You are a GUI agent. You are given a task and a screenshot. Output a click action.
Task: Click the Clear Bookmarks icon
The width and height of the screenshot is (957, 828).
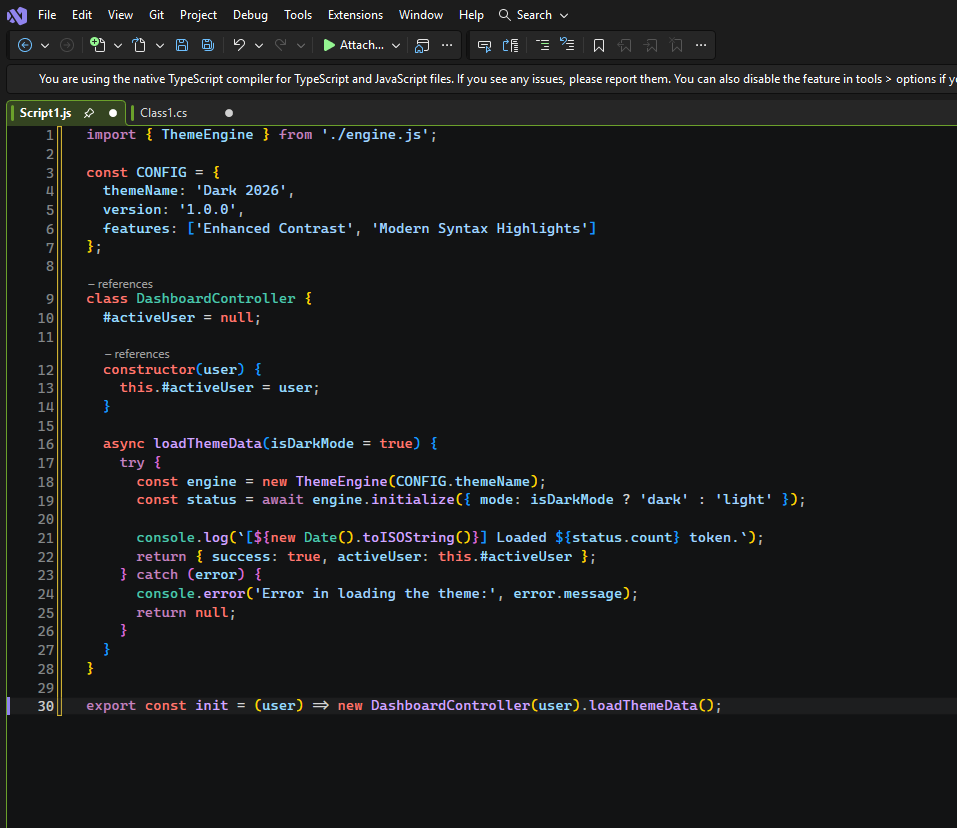coord(676,46)
